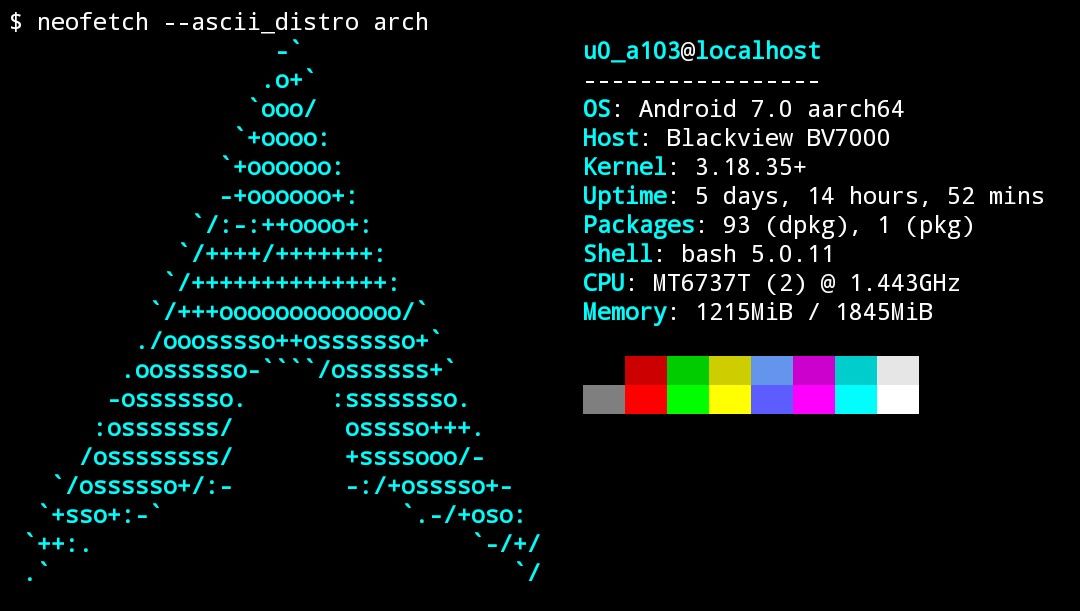Click the dark yellow color block

point(729,371)
